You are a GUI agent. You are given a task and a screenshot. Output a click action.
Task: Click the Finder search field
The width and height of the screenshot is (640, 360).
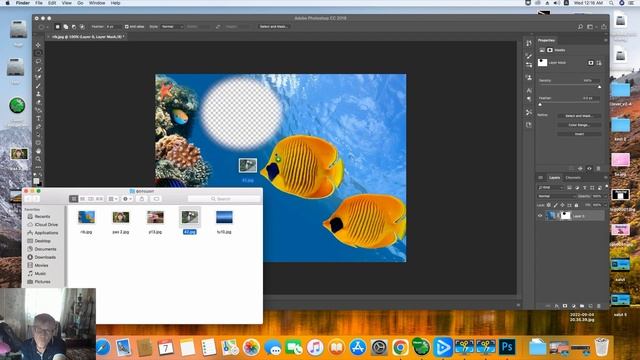pos(224,199)
